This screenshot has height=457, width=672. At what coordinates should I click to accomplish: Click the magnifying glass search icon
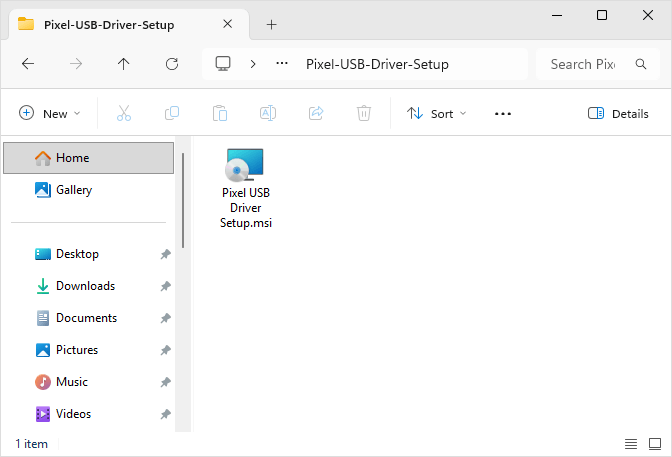coord(641,64)
